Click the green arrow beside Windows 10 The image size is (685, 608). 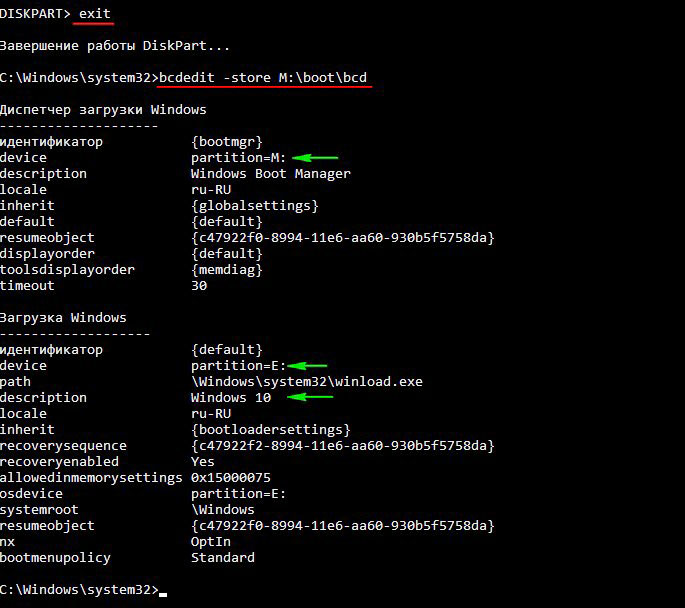(310, 397)
